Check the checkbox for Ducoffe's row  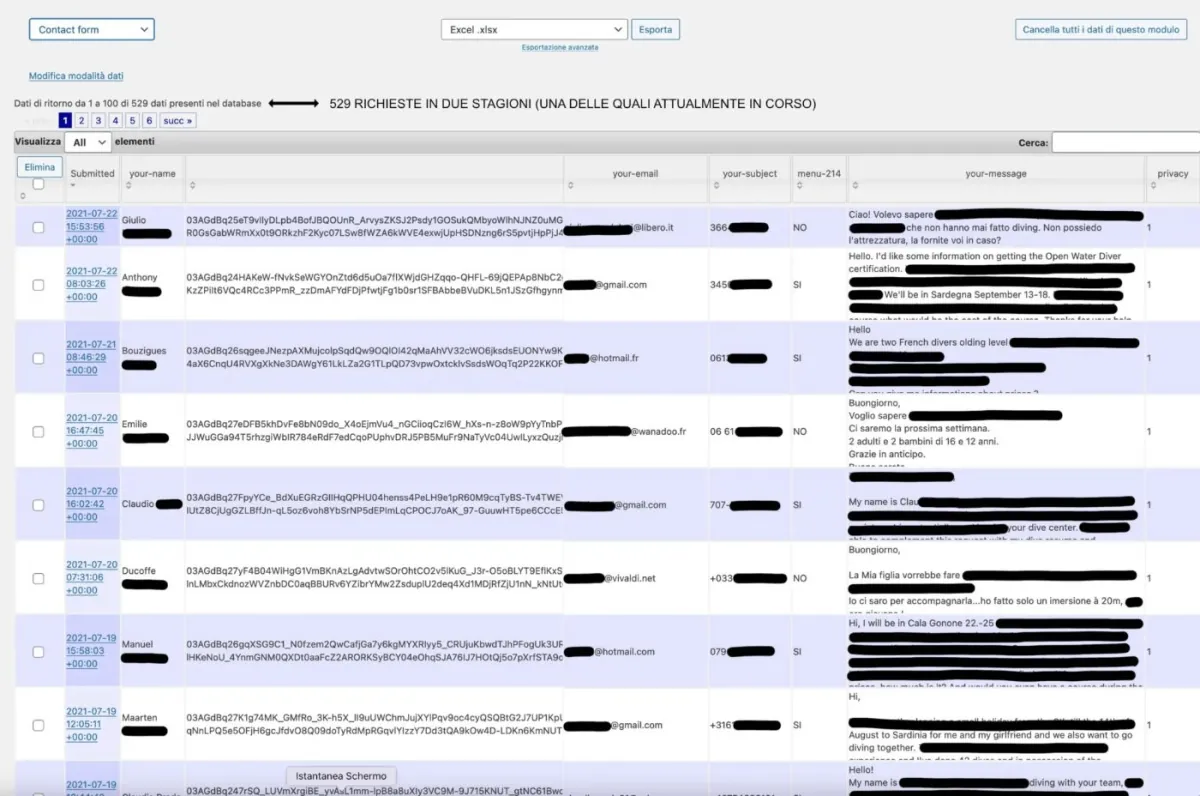38,578
